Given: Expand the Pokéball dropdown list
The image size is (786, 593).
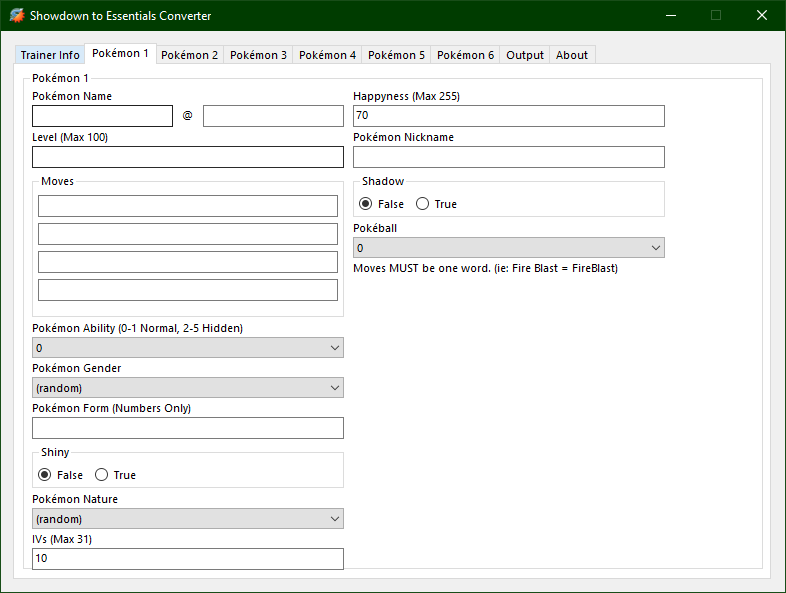Looking at the screenshot, I should coord(508,247).
